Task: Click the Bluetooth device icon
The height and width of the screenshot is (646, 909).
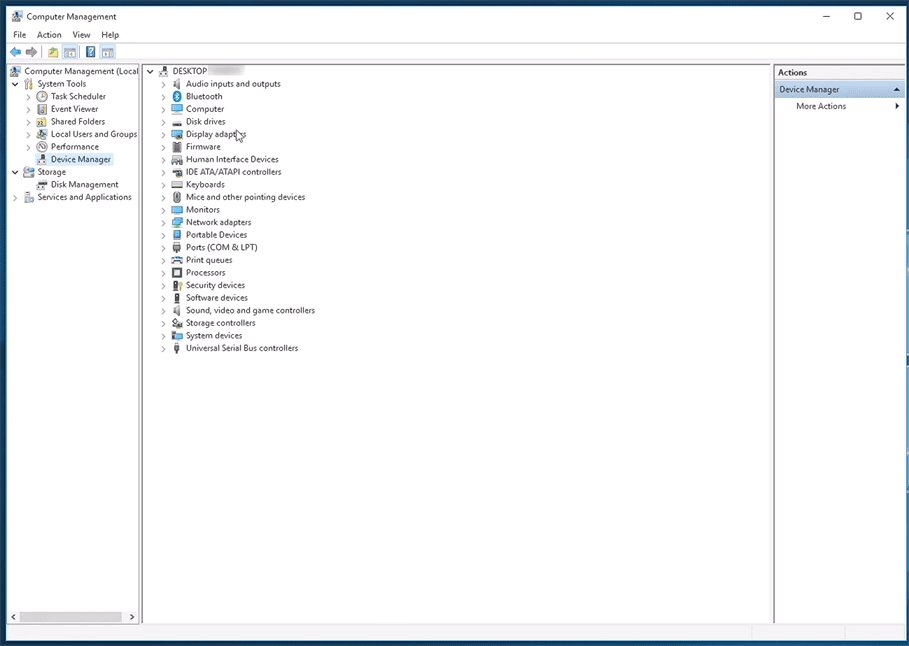Action: 177,96
